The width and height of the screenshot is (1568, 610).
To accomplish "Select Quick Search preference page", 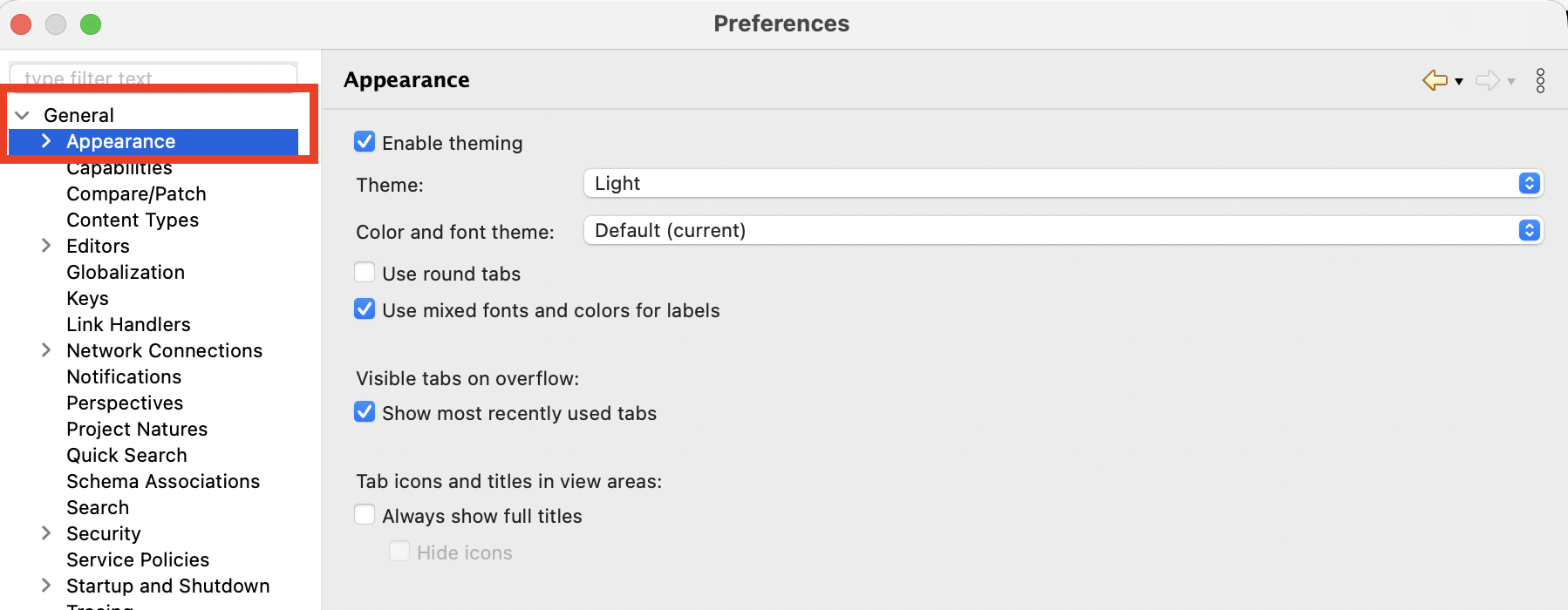I will tap(126, 455).
